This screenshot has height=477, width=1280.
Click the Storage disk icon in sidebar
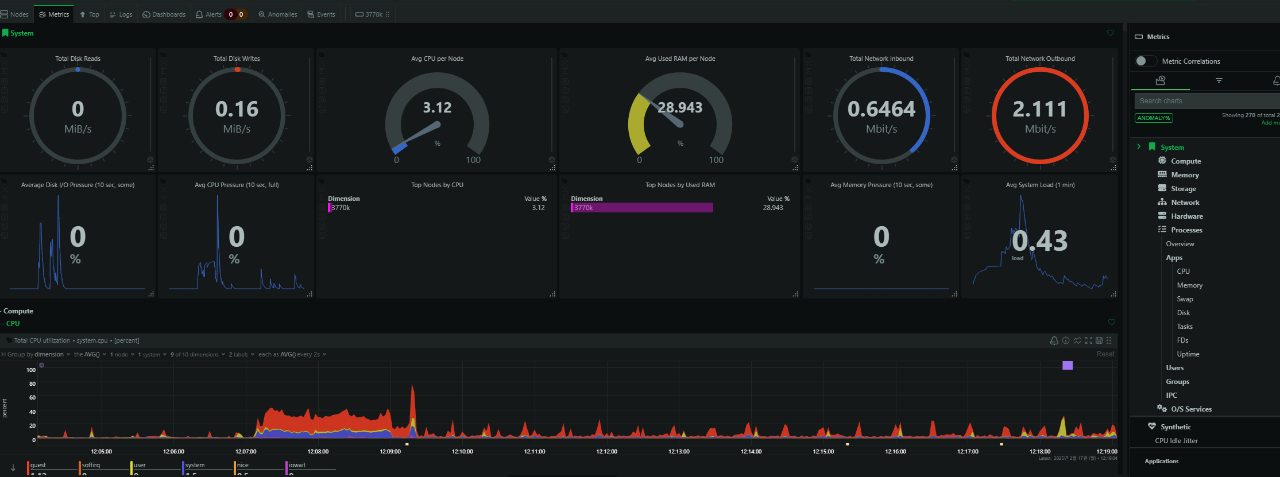(1162, 188)
